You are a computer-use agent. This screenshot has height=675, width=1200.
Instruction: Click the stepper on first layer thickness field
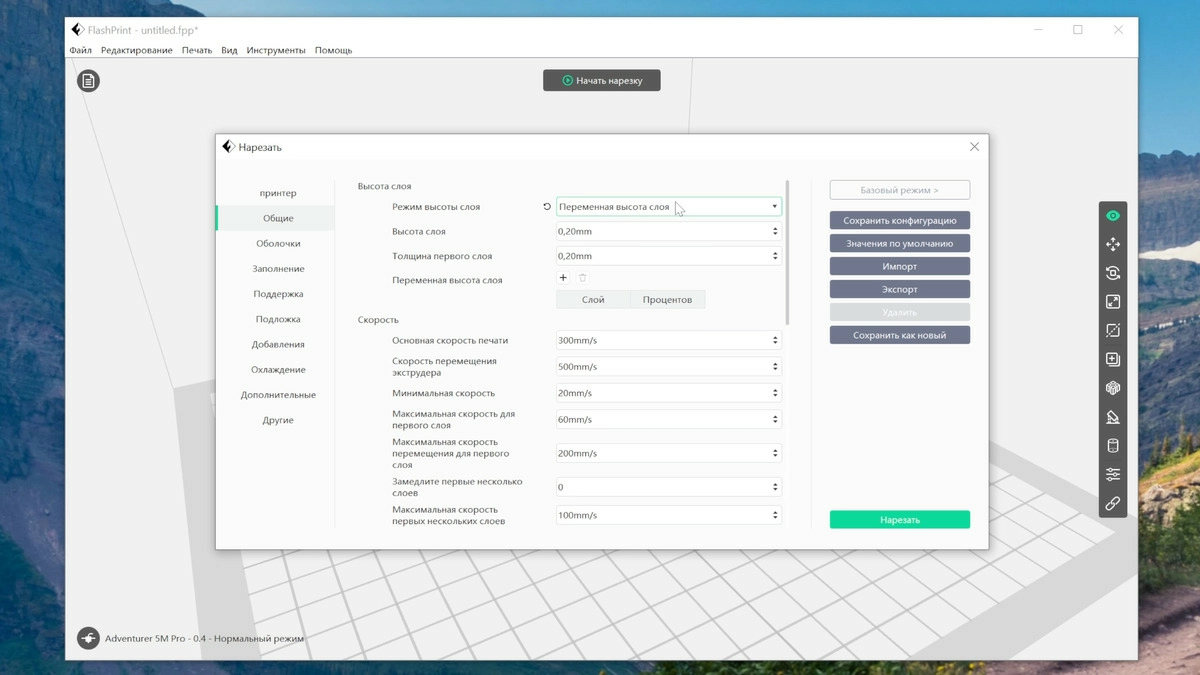[775, 256]
